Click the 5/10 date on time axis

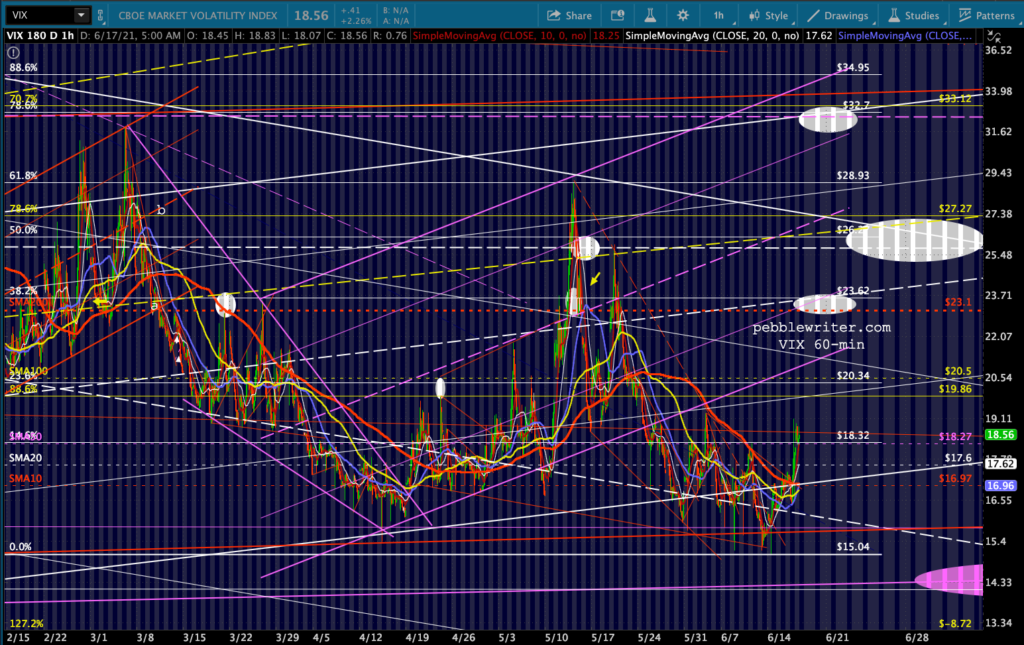[556, 637]
